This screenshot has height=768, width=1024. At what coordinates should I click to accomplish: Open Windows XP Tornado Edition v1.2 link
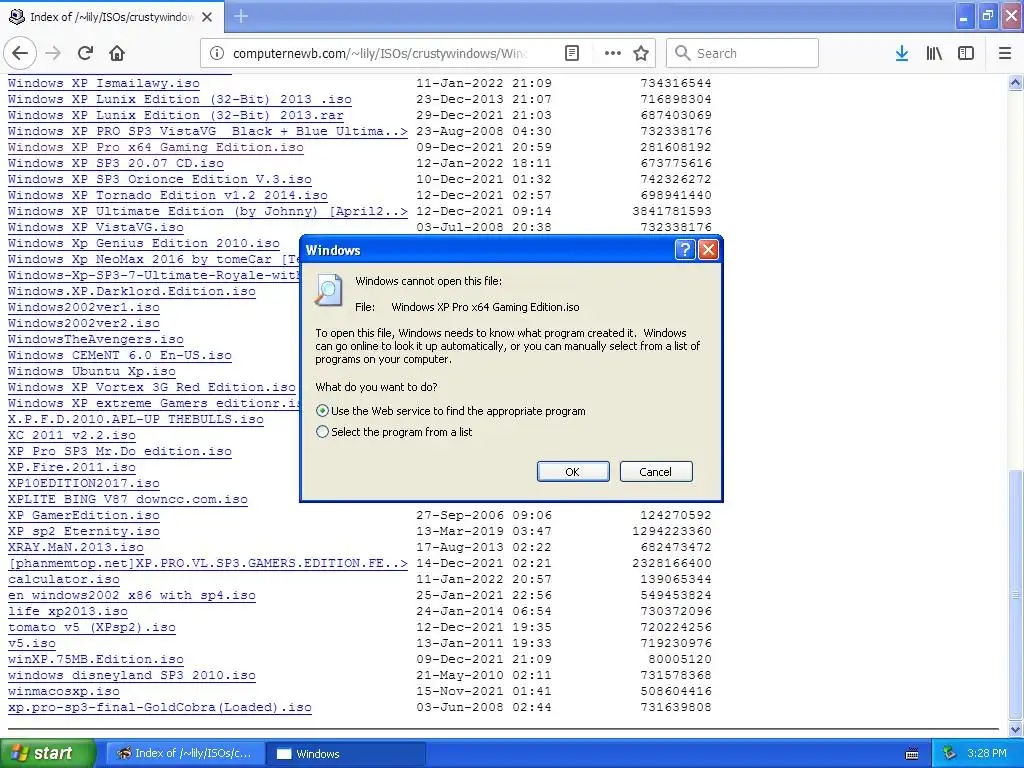[168, 195]
